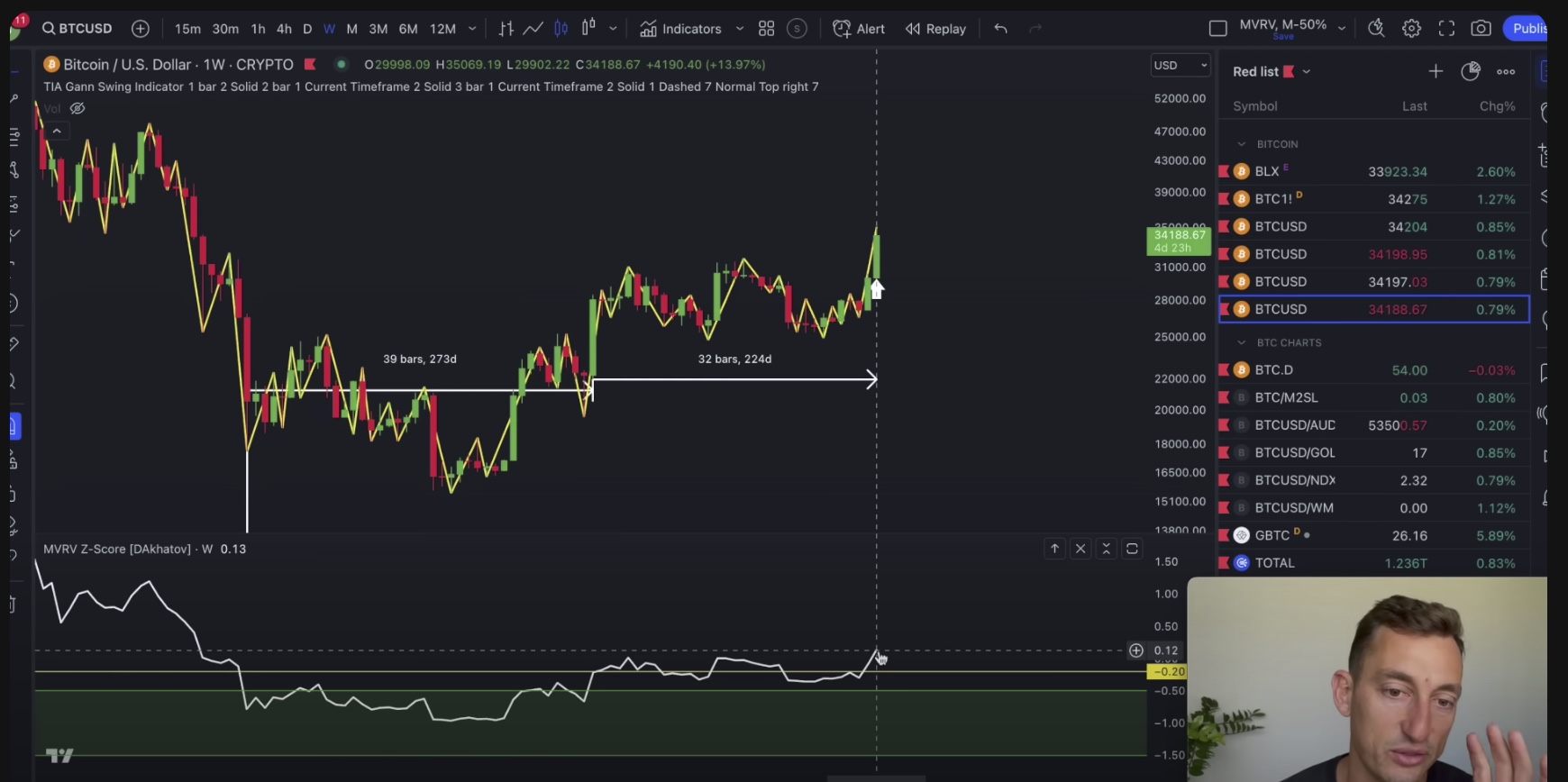Toggle the red flag on the TOTAL row
The height and width of the screenshot is (782, 1568).
coord(1224,563)
